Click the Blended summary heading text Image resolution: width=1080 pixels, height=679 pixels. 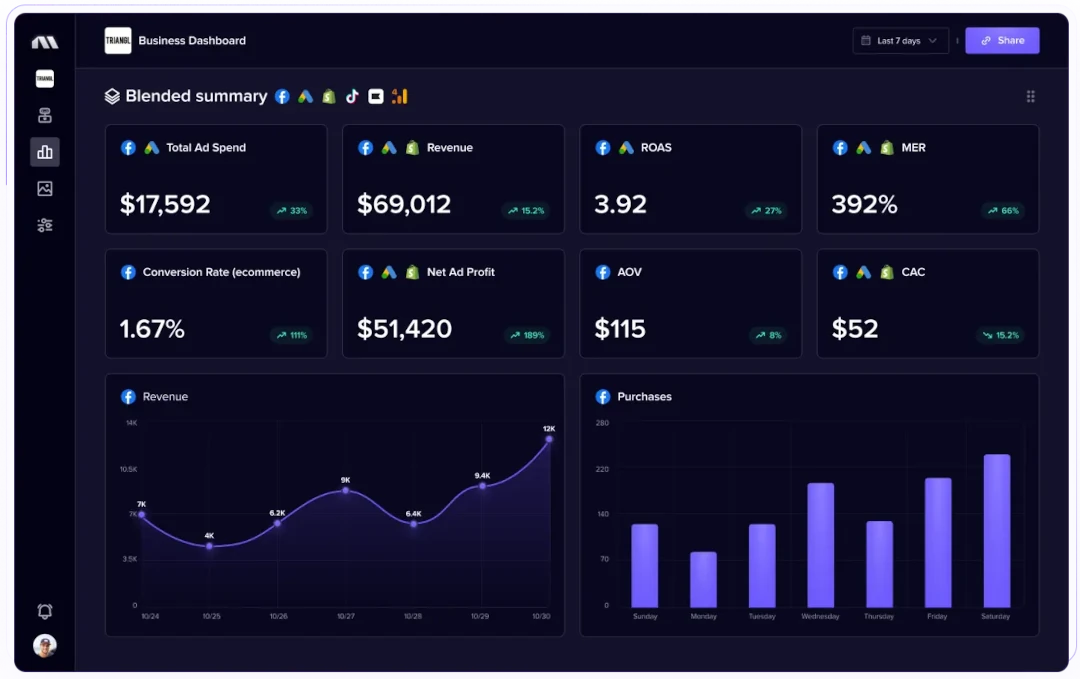tap(196, 96)
